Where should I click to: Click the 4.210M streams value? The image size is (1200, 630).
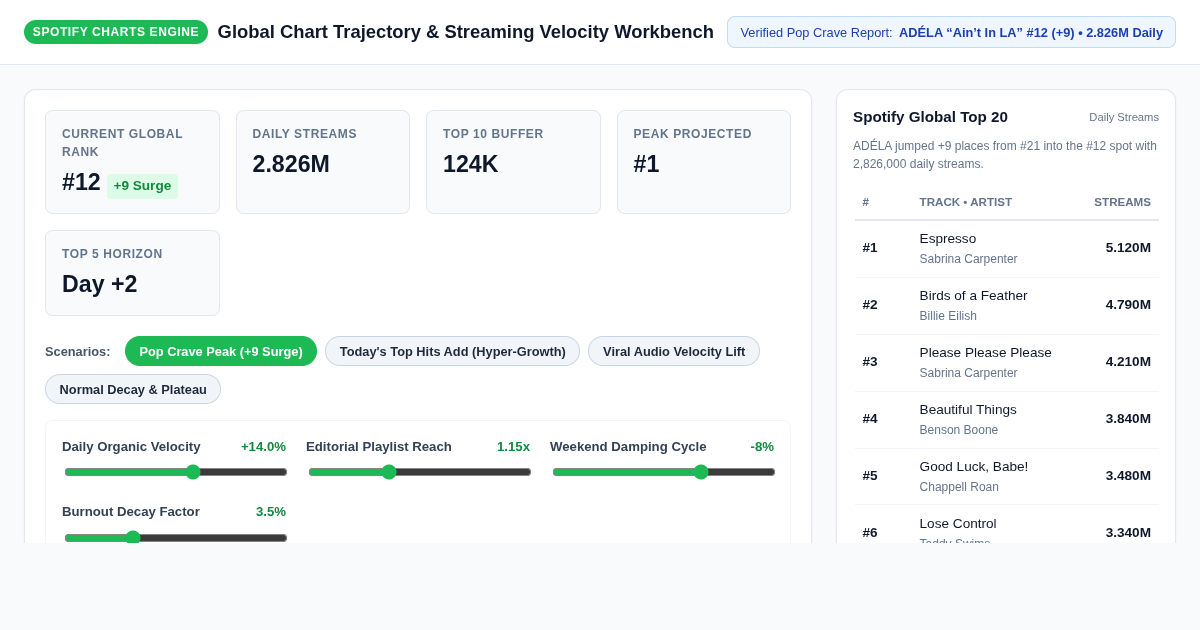[x=1128, y=362]
